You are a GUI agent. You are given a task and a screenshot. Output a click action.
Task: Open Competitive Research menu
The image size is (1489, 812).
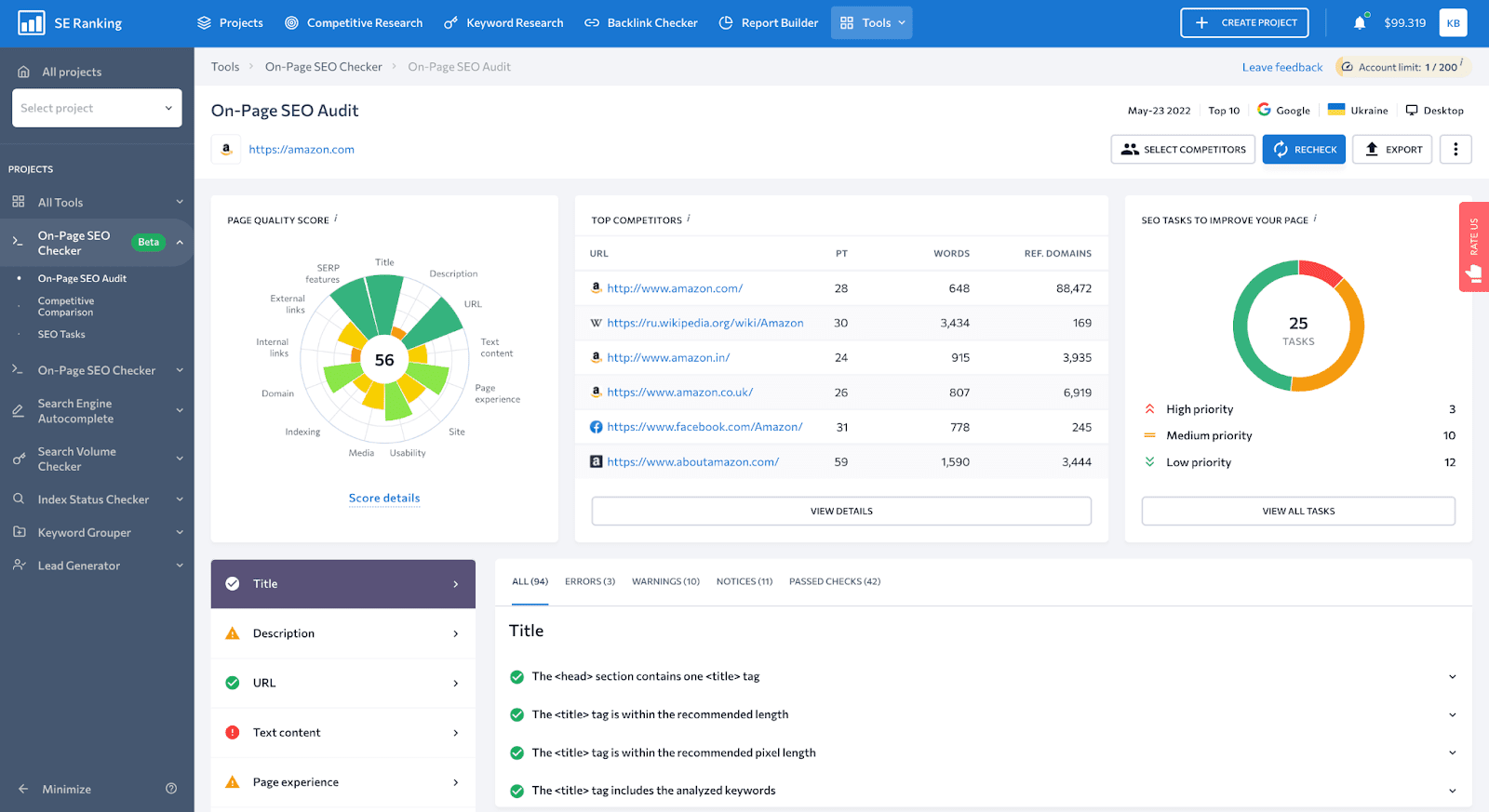[x=354, y=22]
